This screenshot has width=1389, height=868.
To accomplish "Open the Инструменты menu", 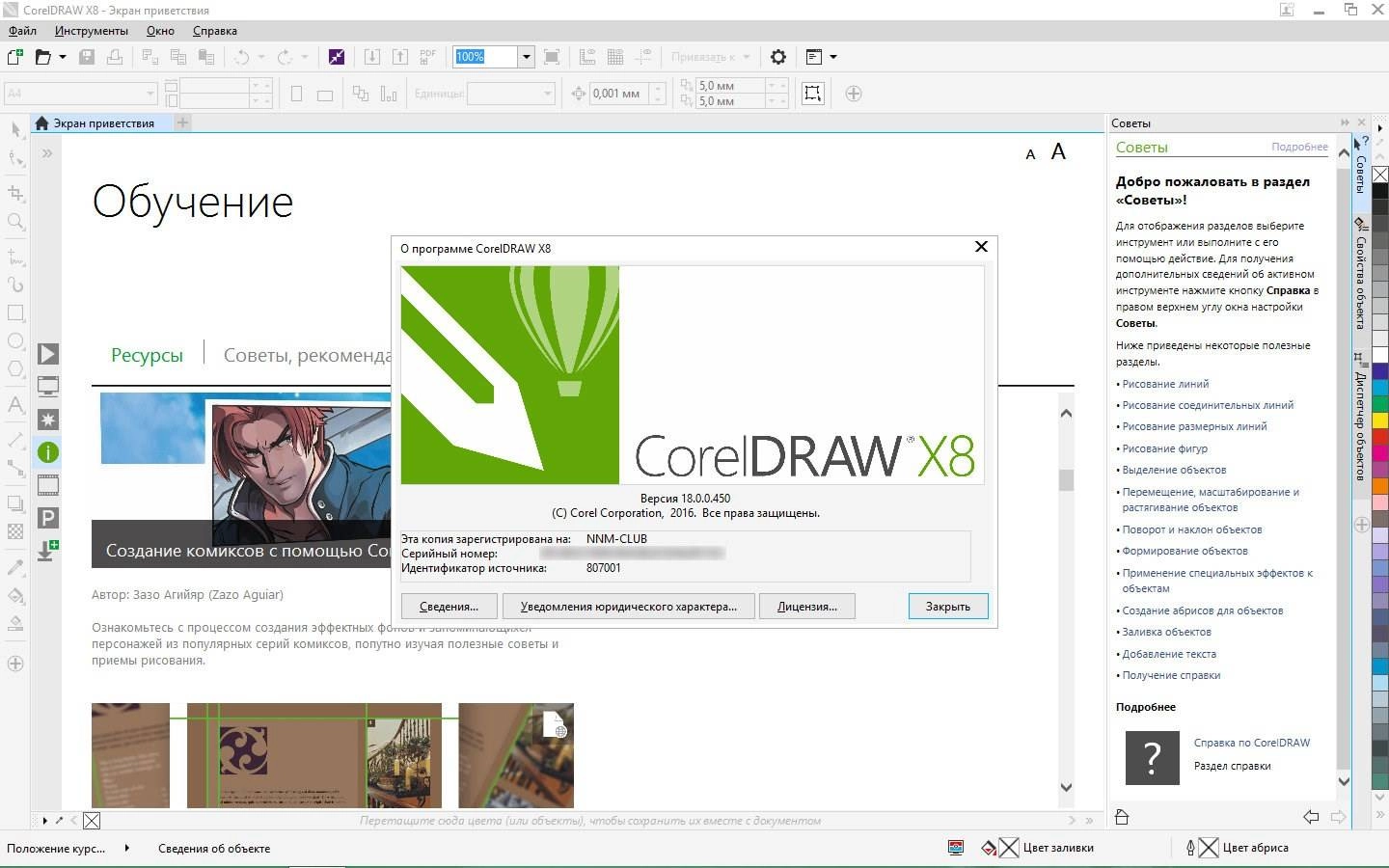I will [x=92, y=30].
